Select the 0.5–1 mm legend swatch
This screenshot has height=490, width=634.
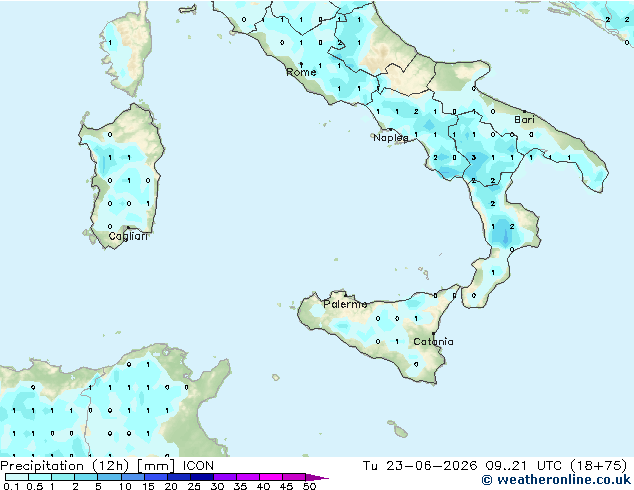point(40,477)
